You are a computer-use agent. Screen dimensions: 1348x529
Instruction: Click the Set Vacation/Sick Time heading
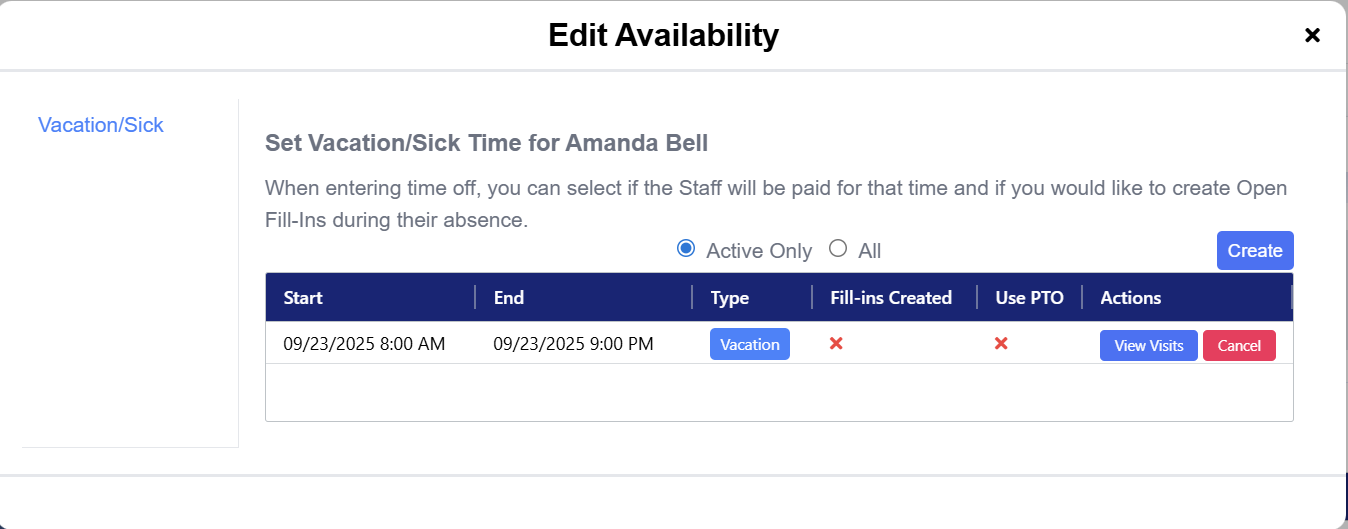coord(486,143)
